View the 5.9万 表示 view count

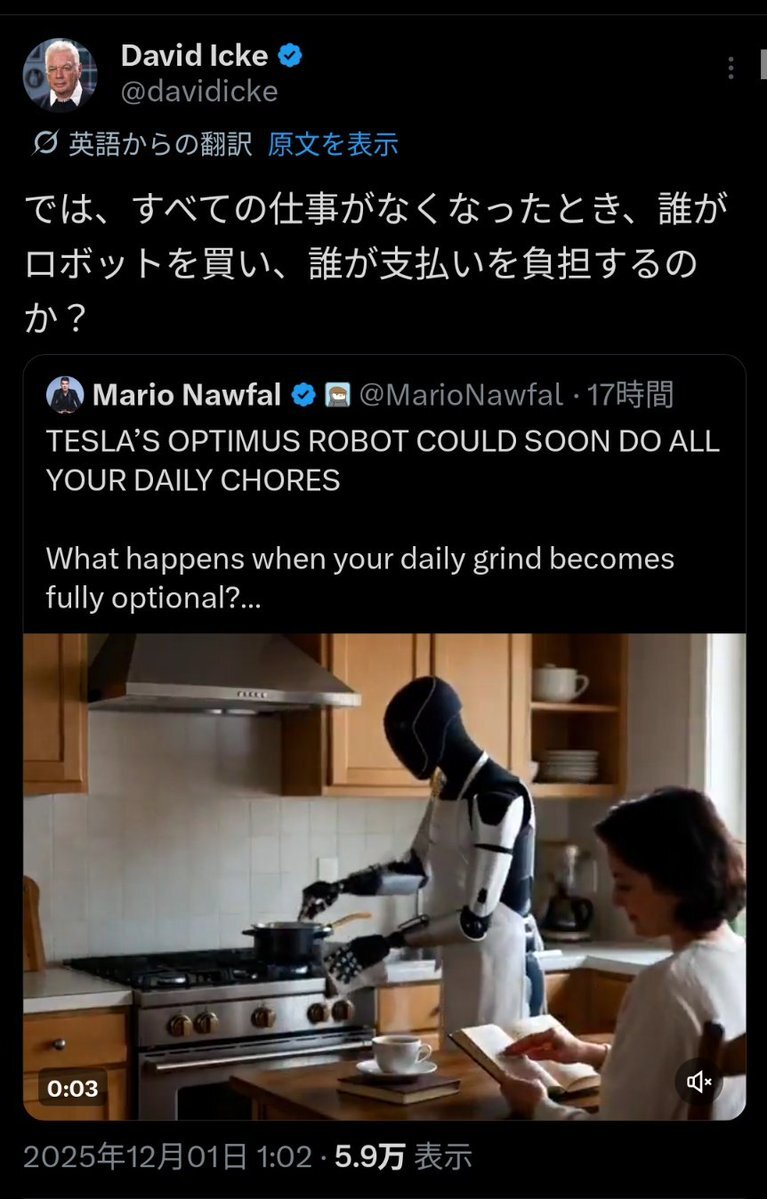403,1157
